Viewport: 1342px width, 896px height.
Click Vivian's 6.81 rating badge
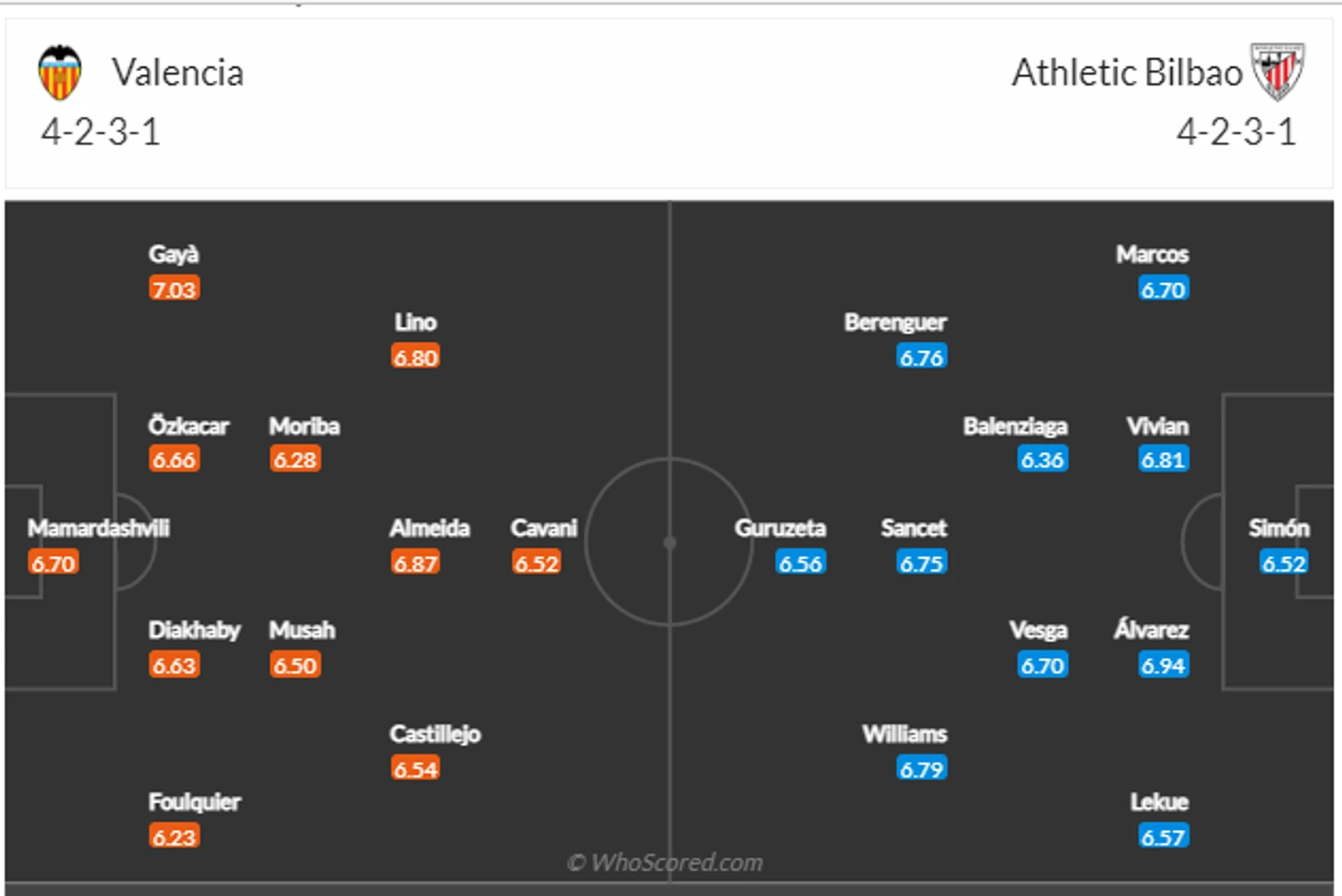coord(1163,460)
